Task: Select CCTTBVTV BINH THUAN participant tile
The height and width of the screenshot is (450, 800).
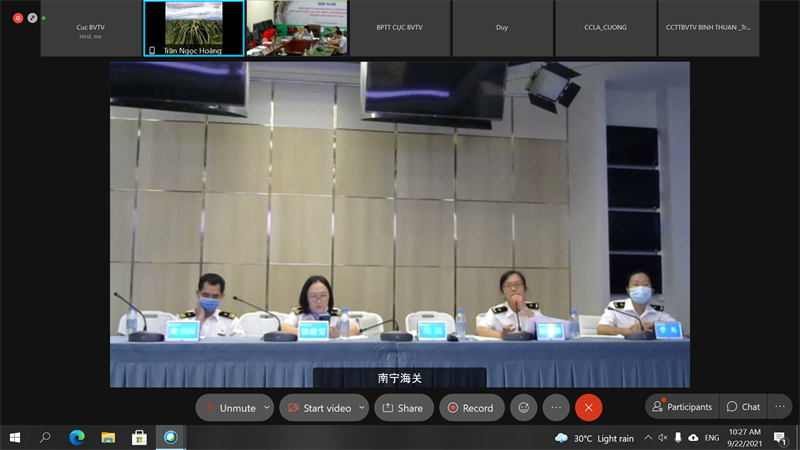Action: [x=709, y=28]
